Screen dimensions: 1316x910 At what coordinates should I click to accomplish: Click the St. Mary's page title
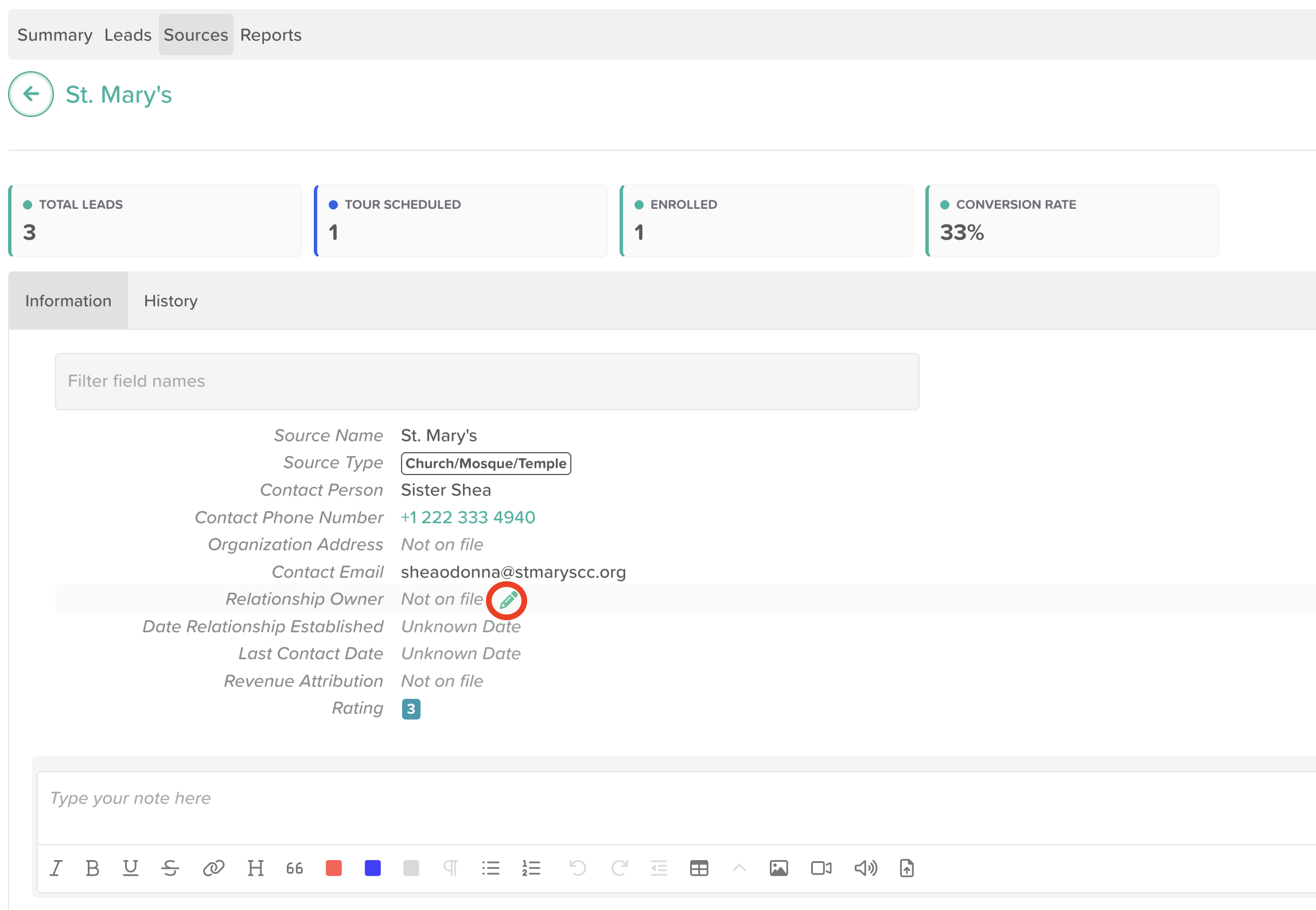tap(119, 95)
